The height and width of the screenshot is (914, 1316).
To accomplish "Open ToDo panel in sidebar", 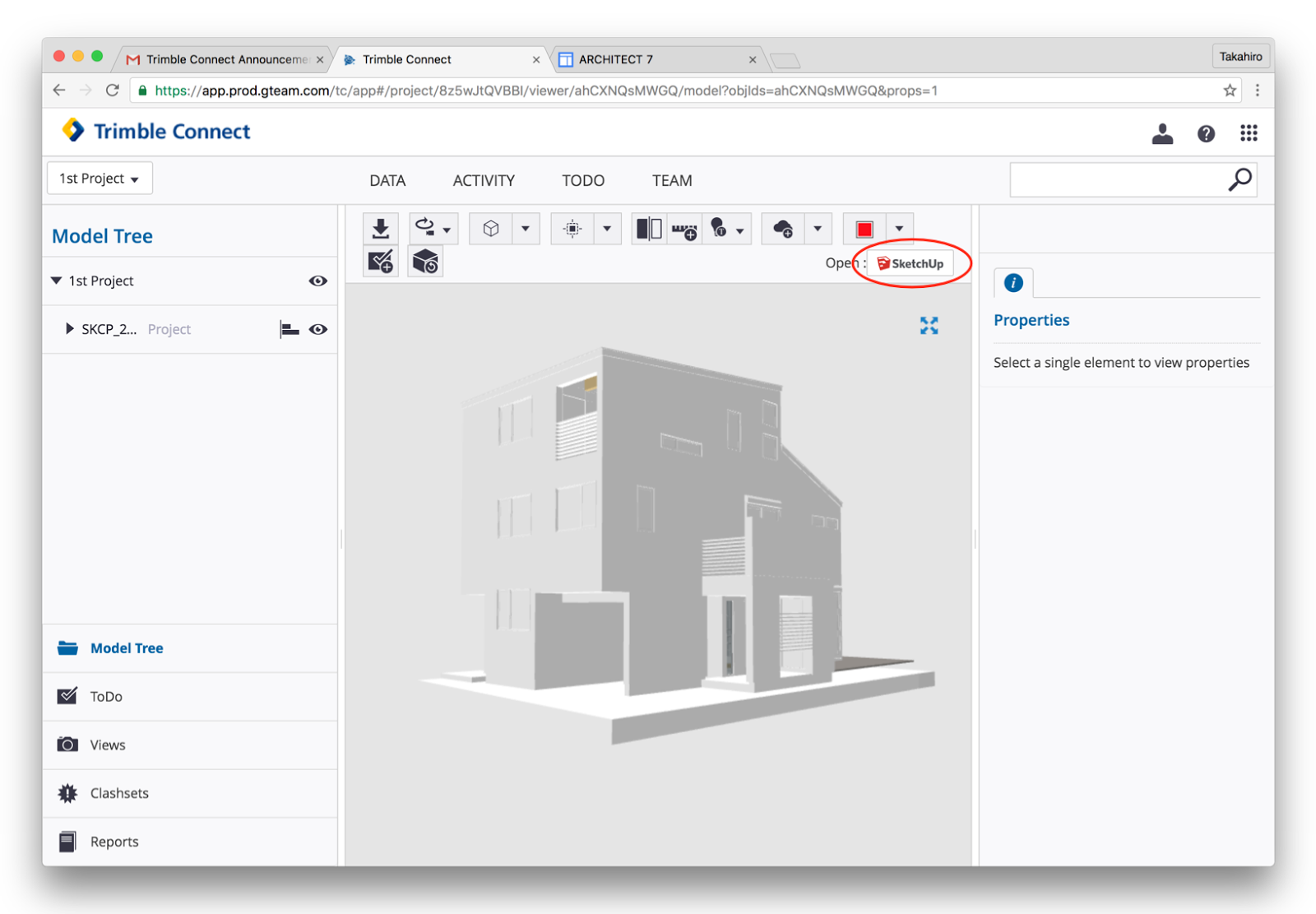I will pos(190,697).
